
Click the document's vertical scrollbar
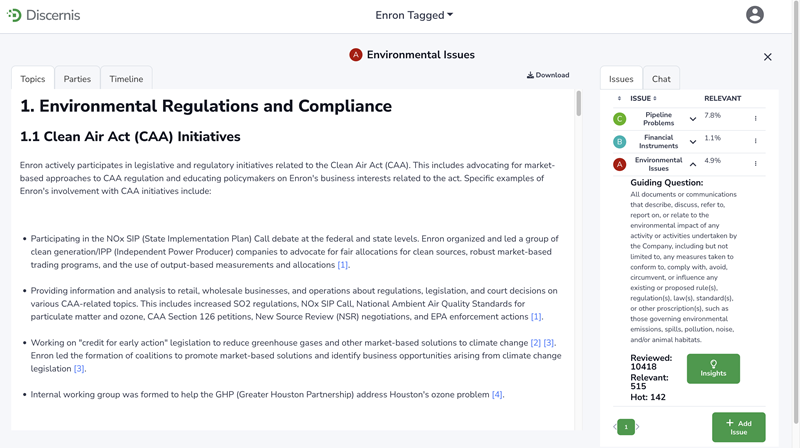click(577, 105)
